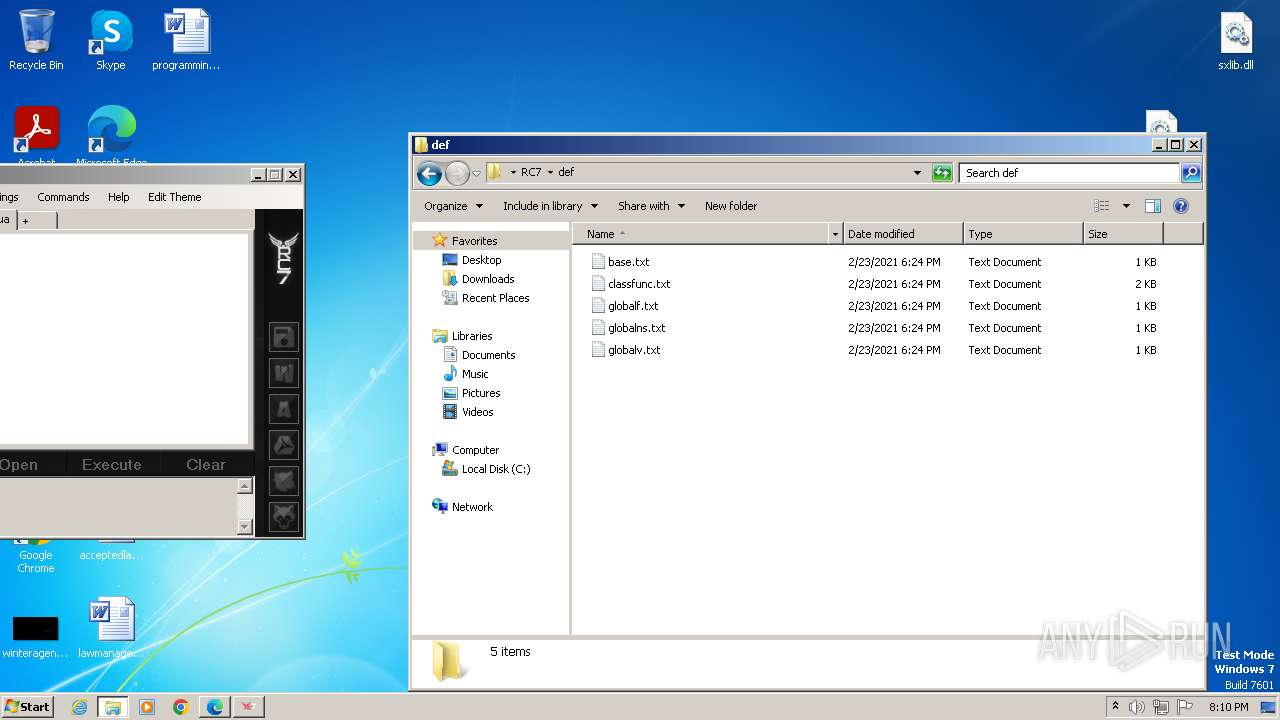This screenshot has height=720, width=1280.
Task: Select globalns.txt file
Action: (628, 328)
